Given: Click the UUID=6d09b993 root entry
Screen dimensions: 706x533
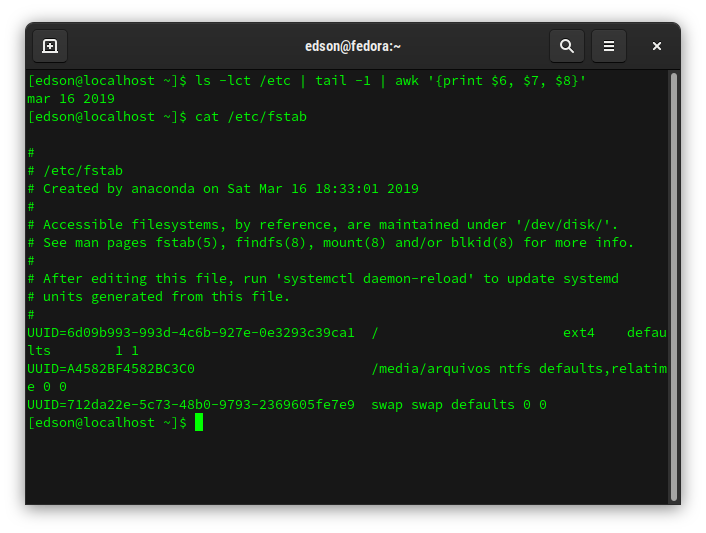Looking at the screenshot, I should 191,333.
